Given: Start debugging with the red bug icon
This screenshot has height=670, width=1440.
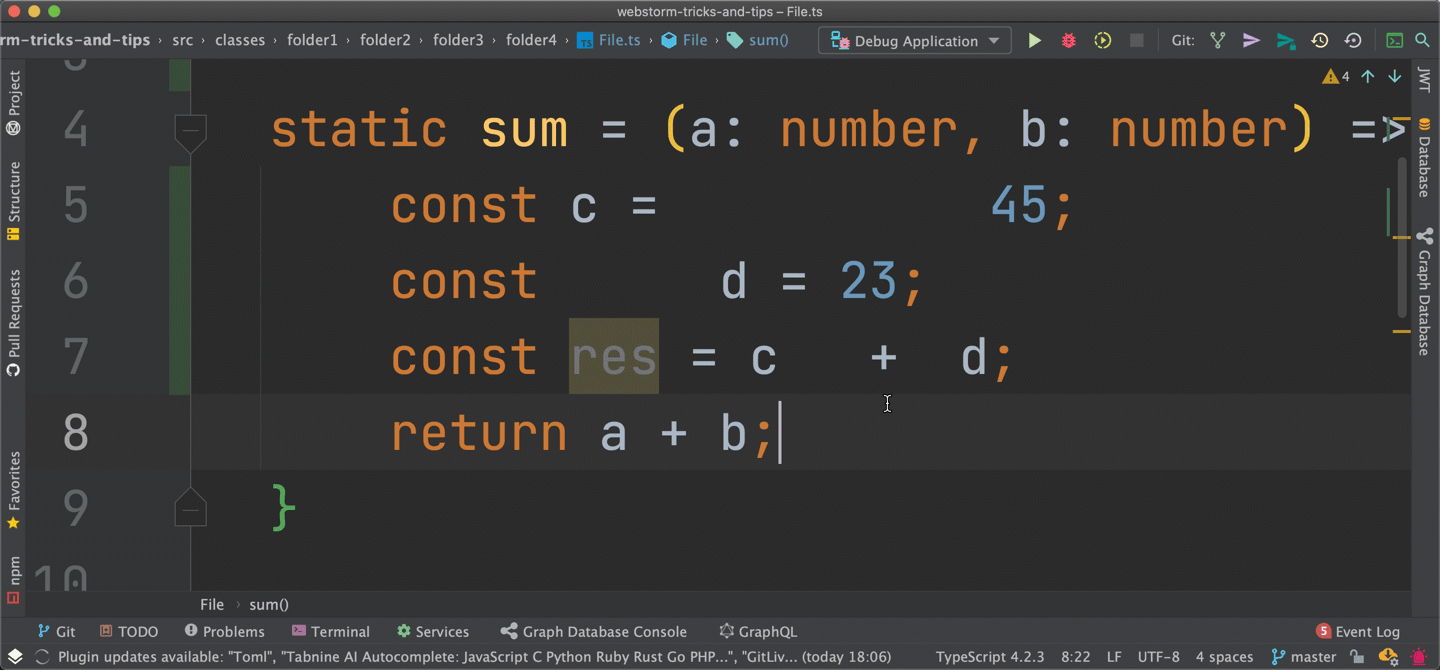Looking at the screenshot, I should coord(1069,41).
